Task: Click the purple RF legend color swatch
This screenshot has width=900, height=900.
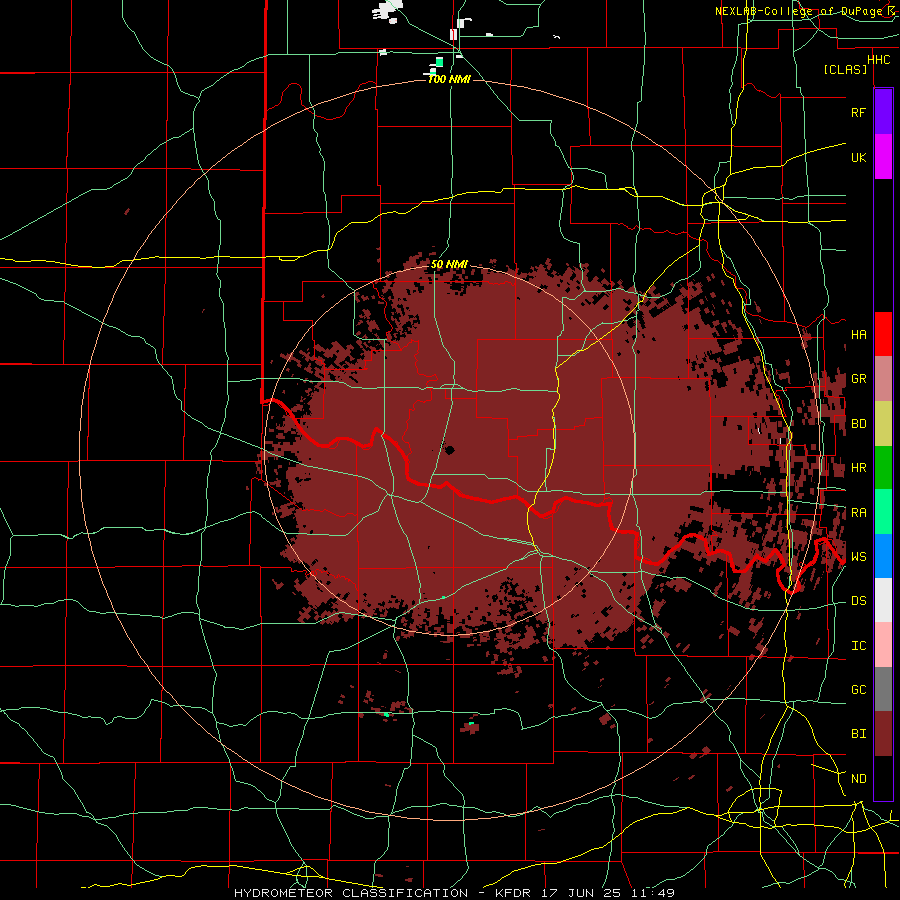Action: 883,112
